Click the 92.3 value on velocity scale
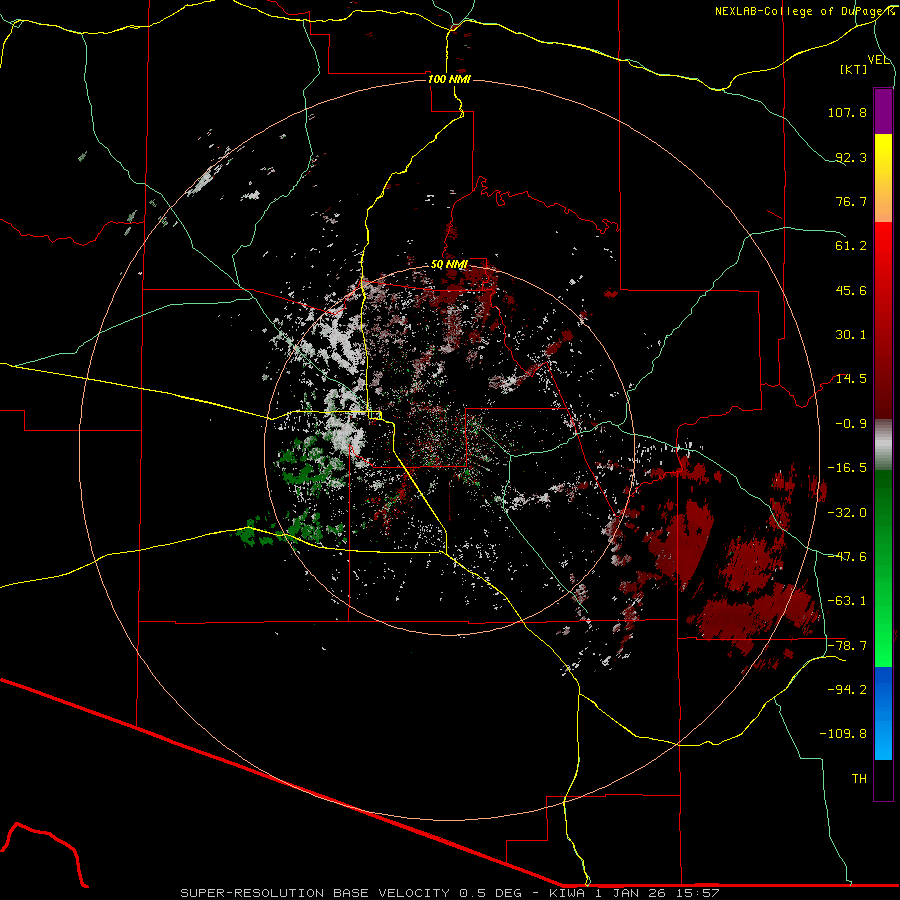The image size is (900, 900). [851, 157]
